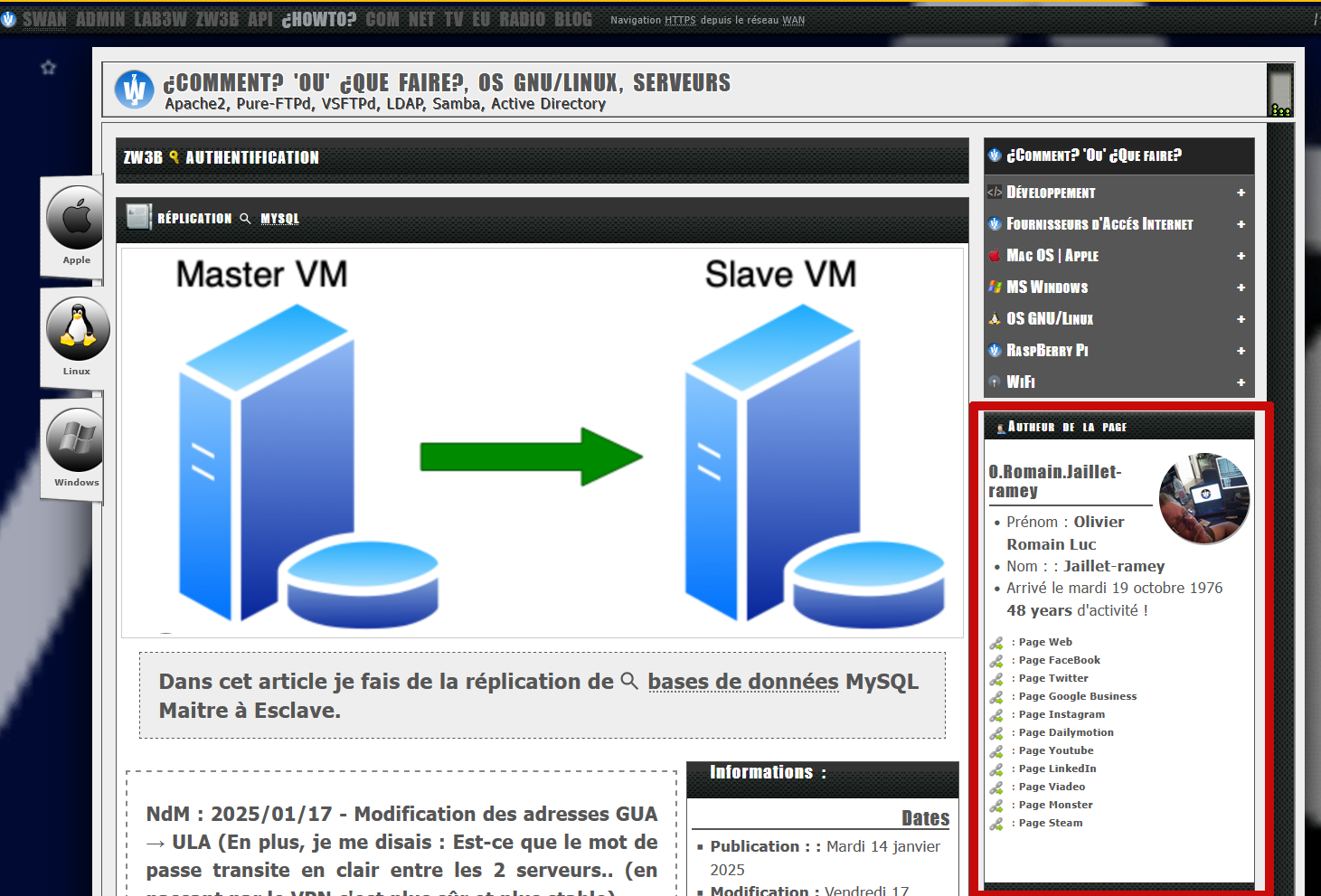1321x896 pixels.
Task: Click the key icon beside AUTHENTIFICATION
Action: [175, 157]
